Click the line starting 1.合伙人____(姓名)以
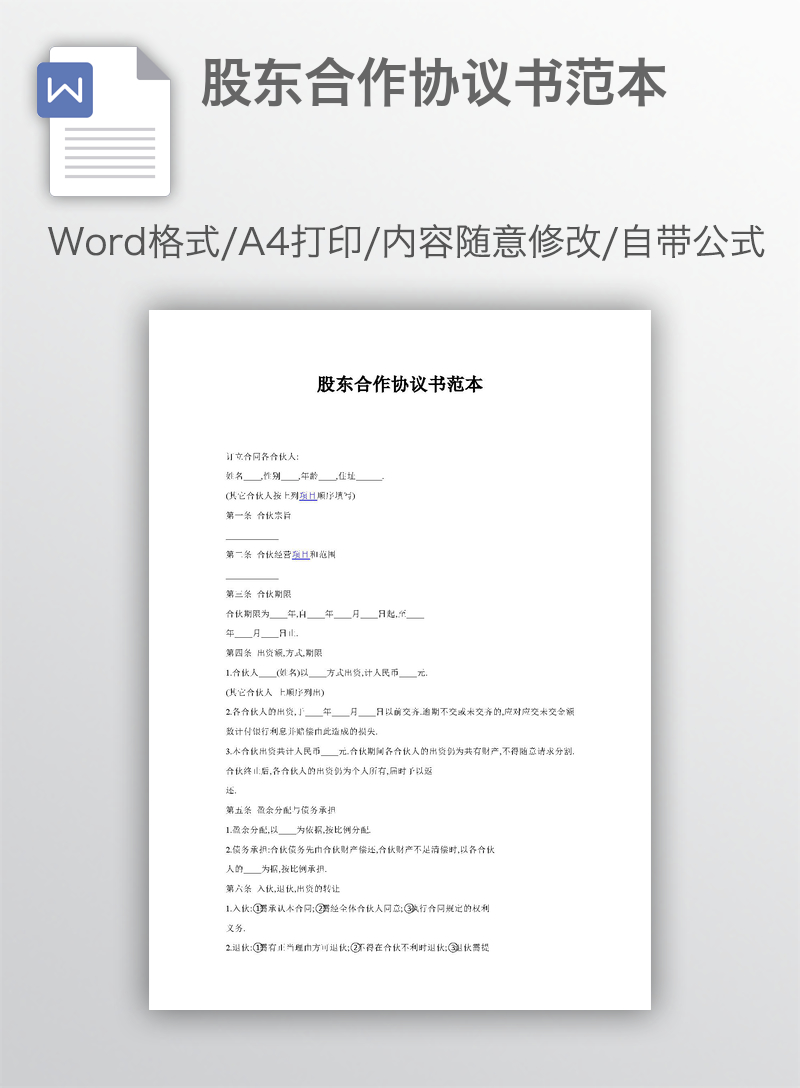The width and height of the screenshot is (800, 1088). pyautogui.click(x=327, y=672)
